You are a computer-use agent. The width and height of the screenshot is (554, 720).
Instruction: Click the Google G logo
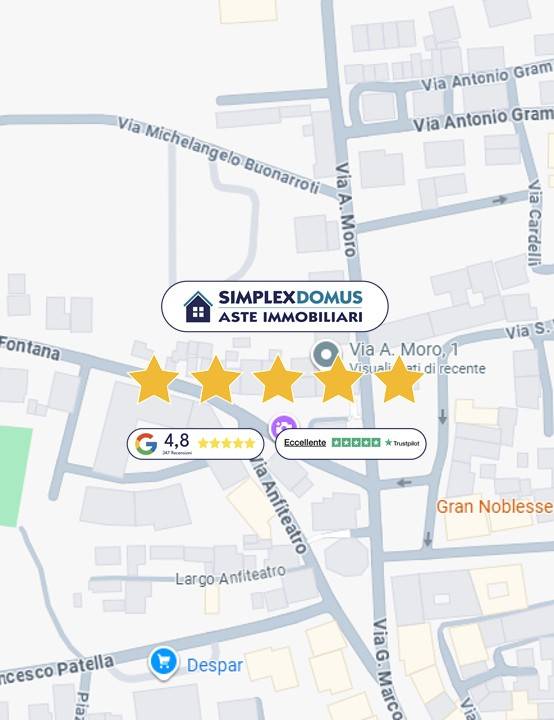146,444
